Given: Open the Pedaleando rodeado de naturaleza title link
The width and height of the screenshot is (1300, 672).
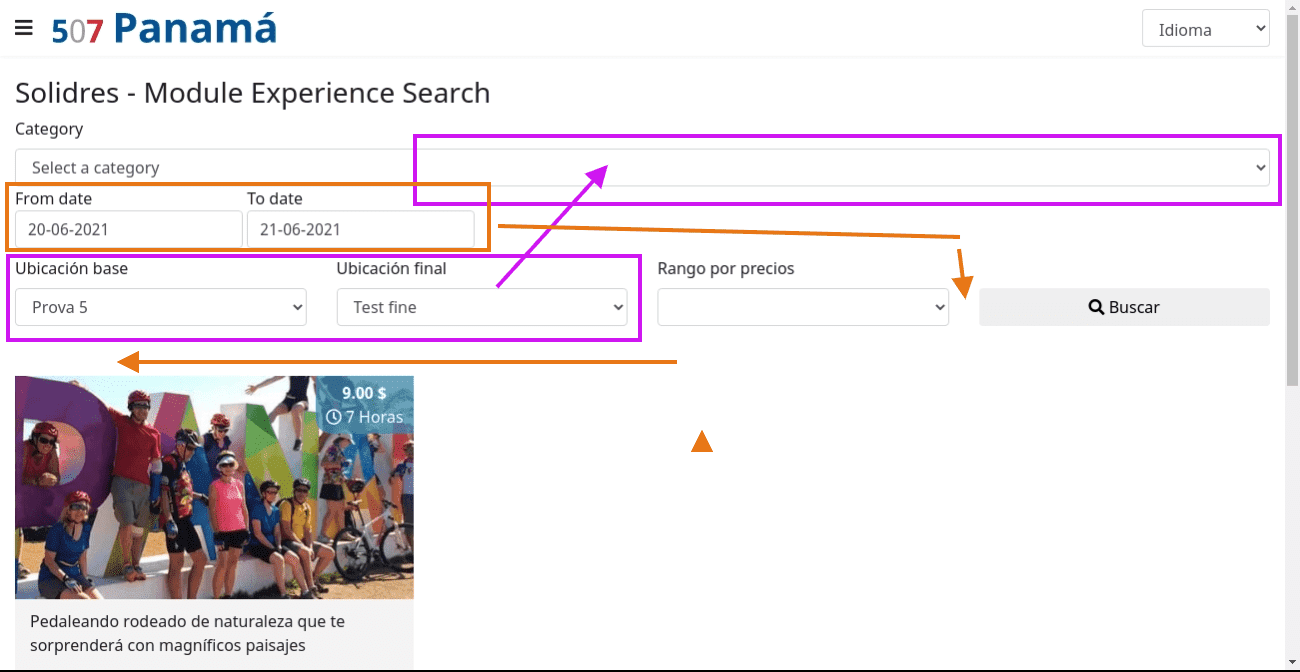Looking at the screenshot, I should [x=187, y=633].
